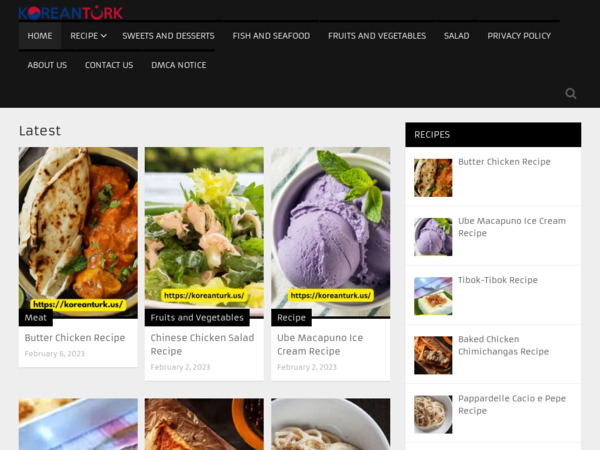Visit the About Us page
Screen dimensions: 600x450
(47, 65)
